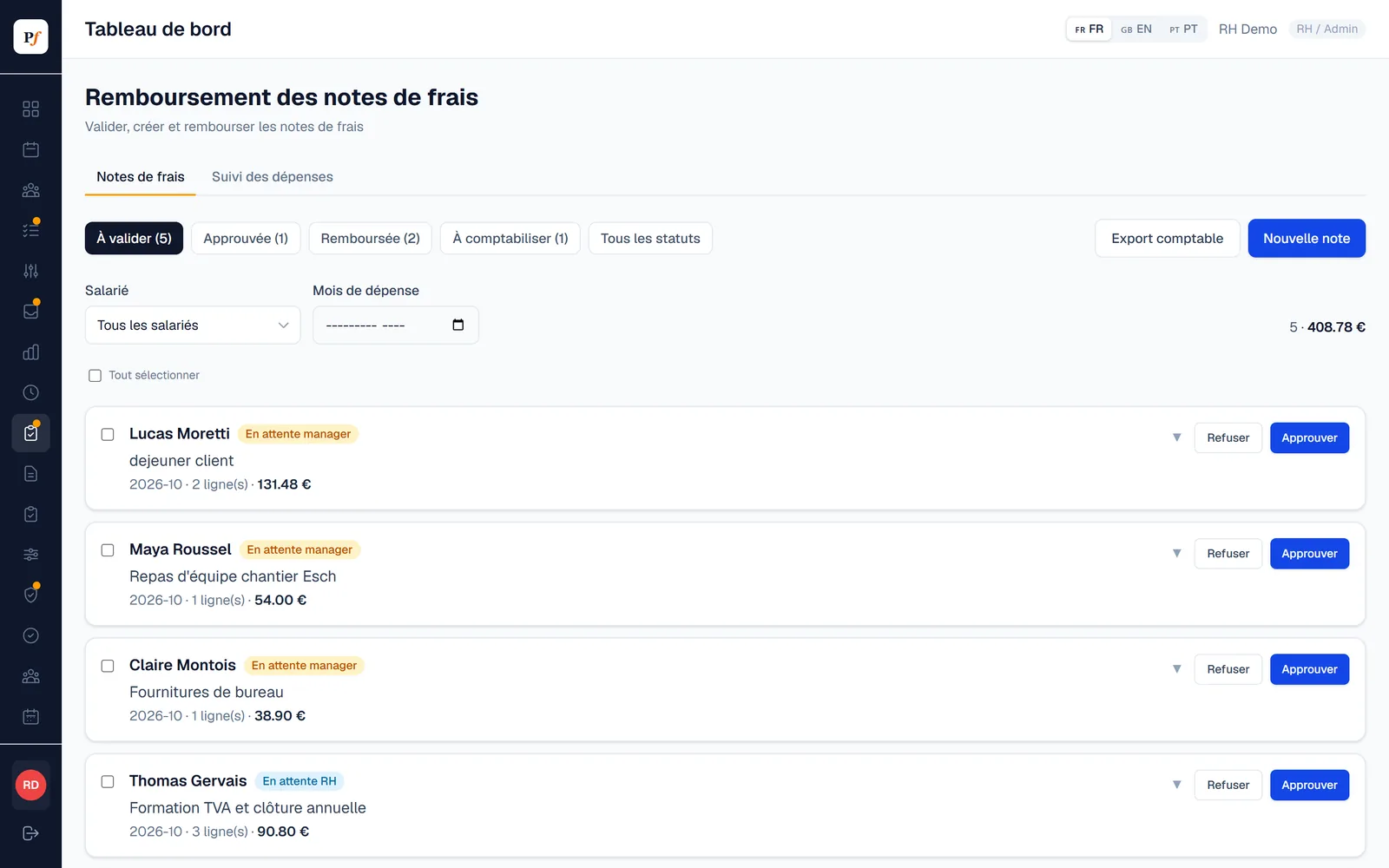This screenshot has height=868, width=1389.
Task: Switch language to PT
Action: (x=1183, y=30)
